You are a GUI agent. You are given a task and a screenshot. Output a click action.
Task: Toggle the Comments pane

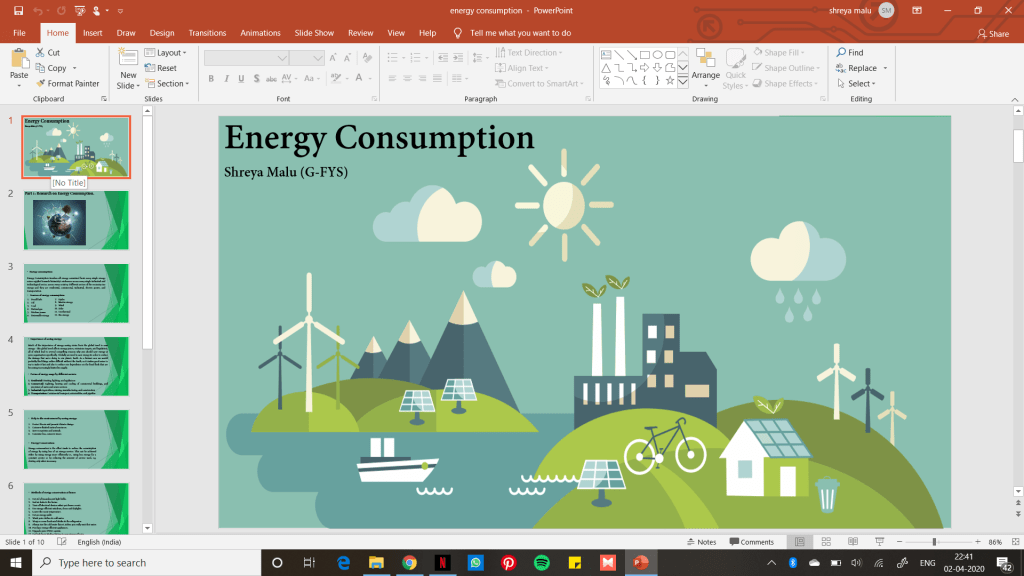coord(752,542)
